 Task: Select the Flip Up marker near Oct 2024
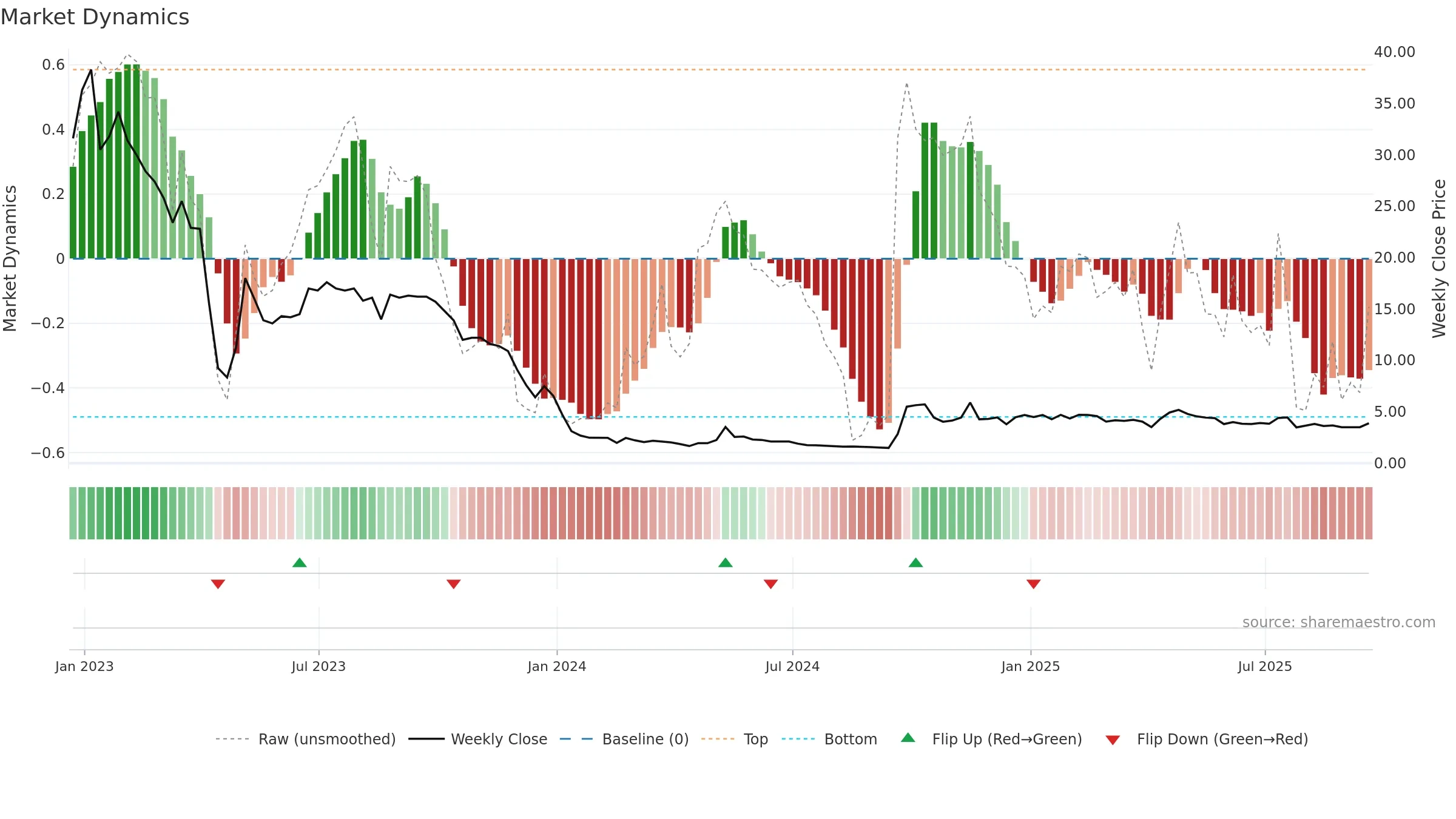tap(916, 562)
